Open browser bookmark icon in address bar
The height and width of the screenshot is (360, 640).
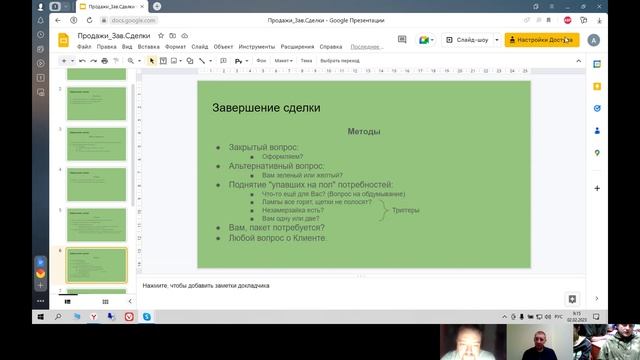pyautogui.click(x=549, y=20)
